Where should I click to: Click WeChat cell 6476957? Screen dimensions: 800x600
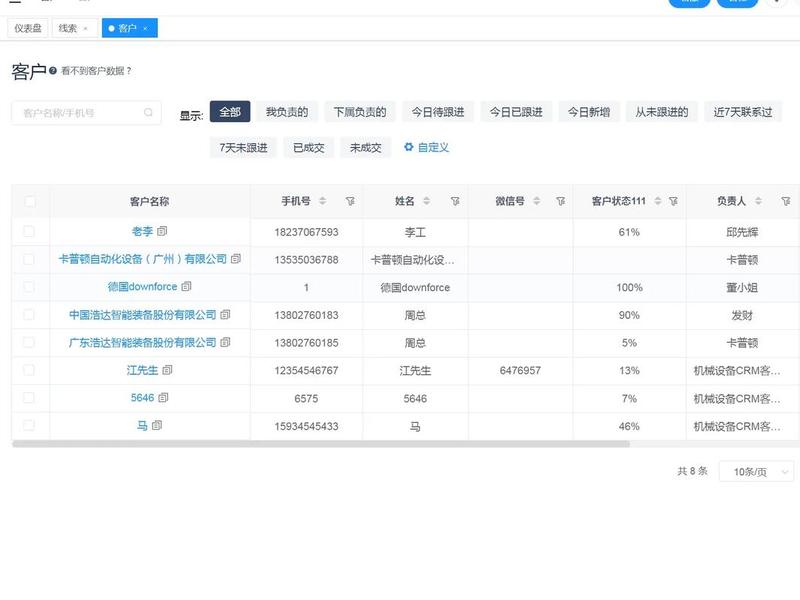tap(520, 370)
